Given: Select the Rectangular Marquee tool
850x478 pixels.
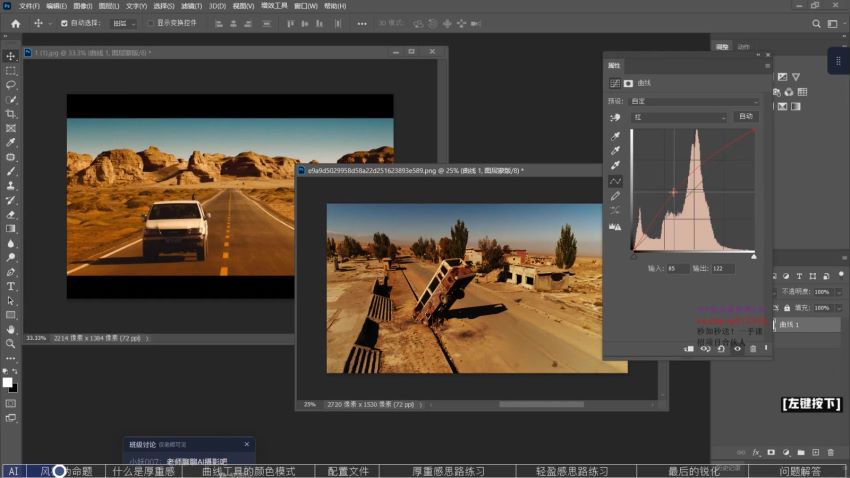Looking at the screenshot, I should (10, 70).
